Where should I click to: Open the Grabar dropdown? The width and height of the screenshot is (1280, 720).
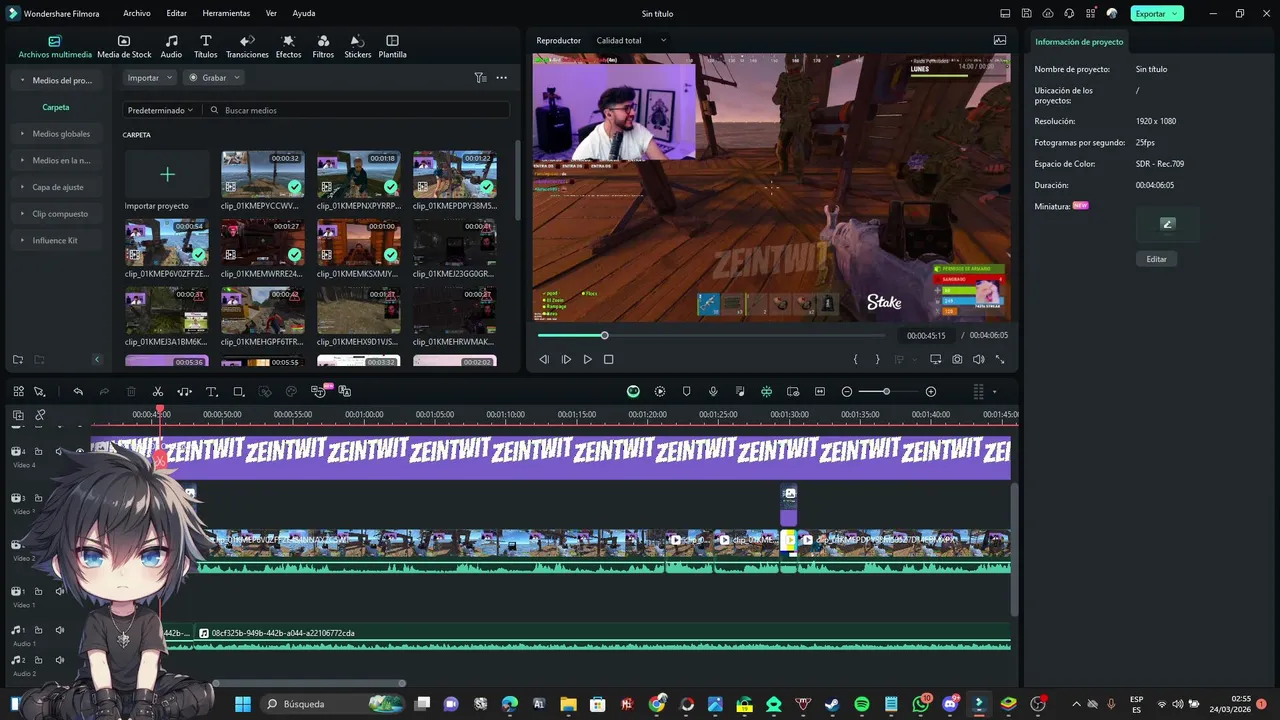214,77
